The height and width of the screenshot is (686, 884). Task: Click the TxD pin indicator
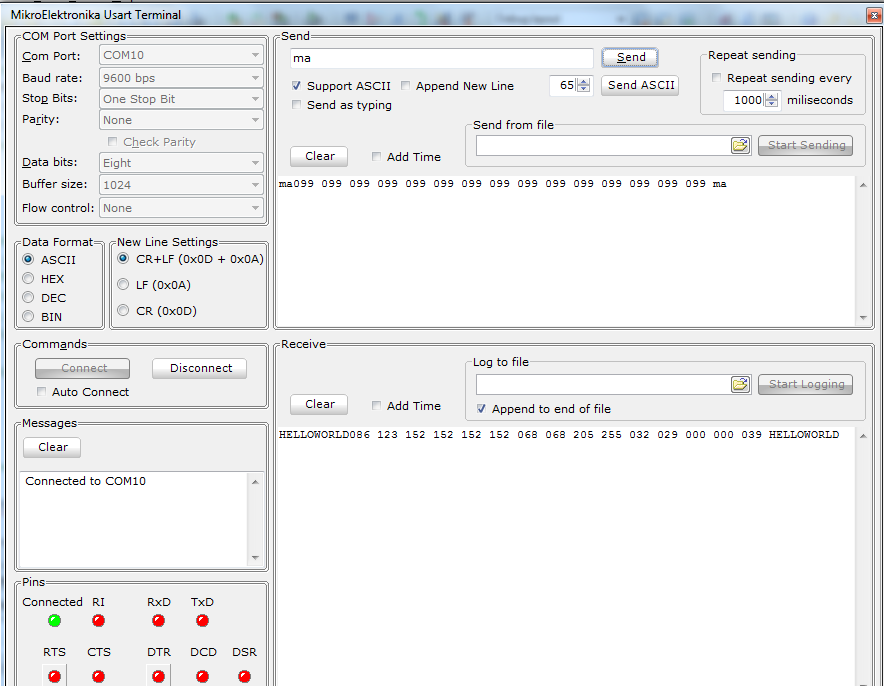[202, 621]
